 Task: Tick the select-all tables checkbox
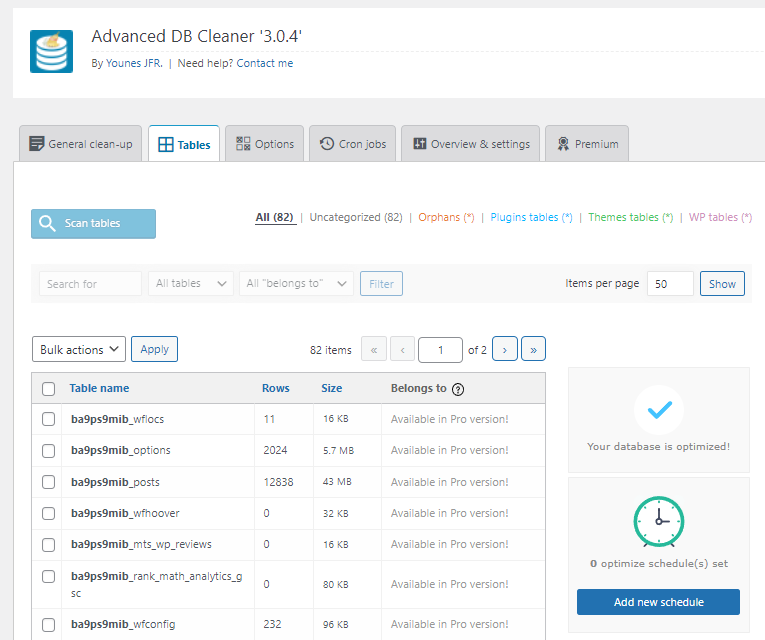[48, 389]
